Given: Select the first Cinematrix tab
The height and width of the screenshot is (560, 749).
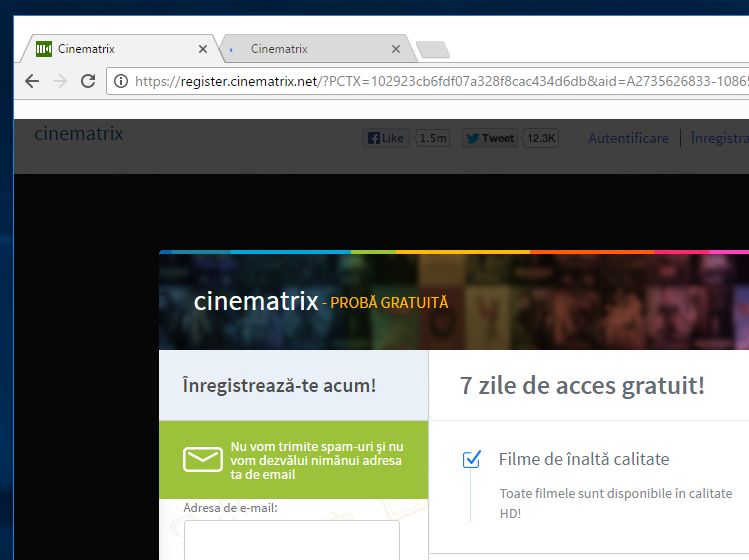Looking at the screenshot, I should [x=119, y=49].
